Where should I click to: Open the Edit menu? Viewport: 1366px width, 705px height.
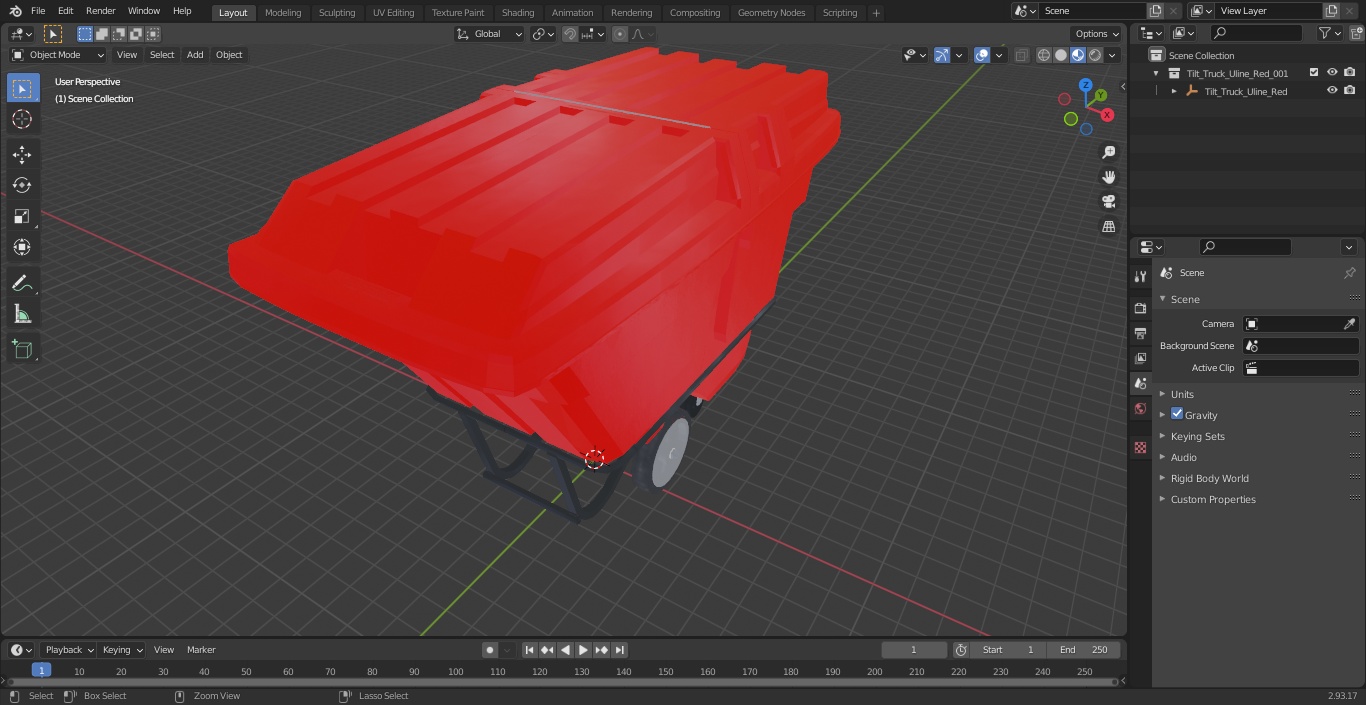click(x=65, y=11)
